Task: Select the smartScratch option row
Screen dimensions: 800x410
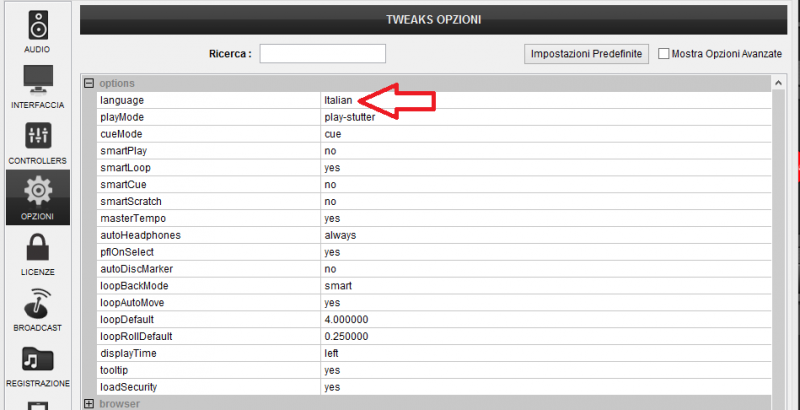Action: [x=434, y=201]
